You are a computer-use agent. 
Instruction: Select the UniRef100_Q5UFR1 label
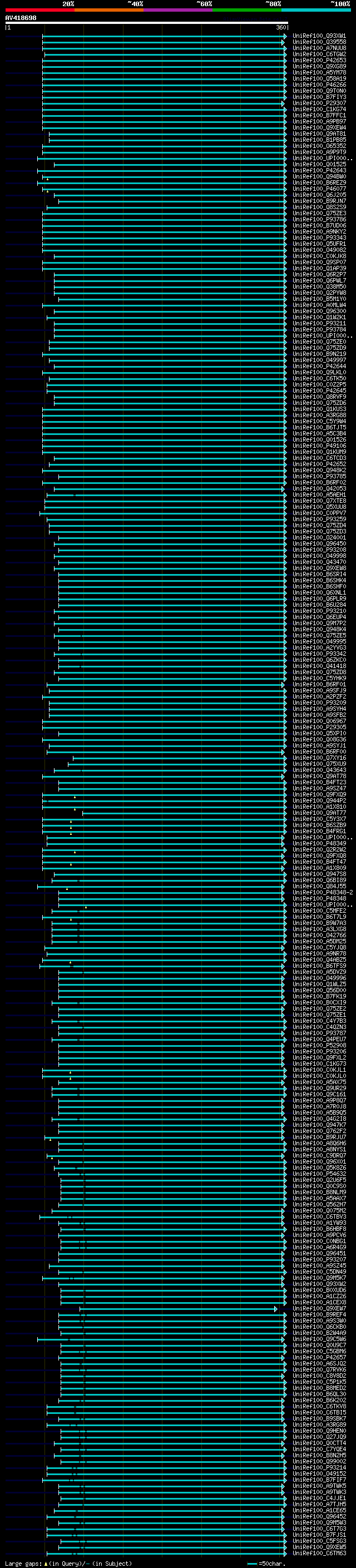coord(319,244)
